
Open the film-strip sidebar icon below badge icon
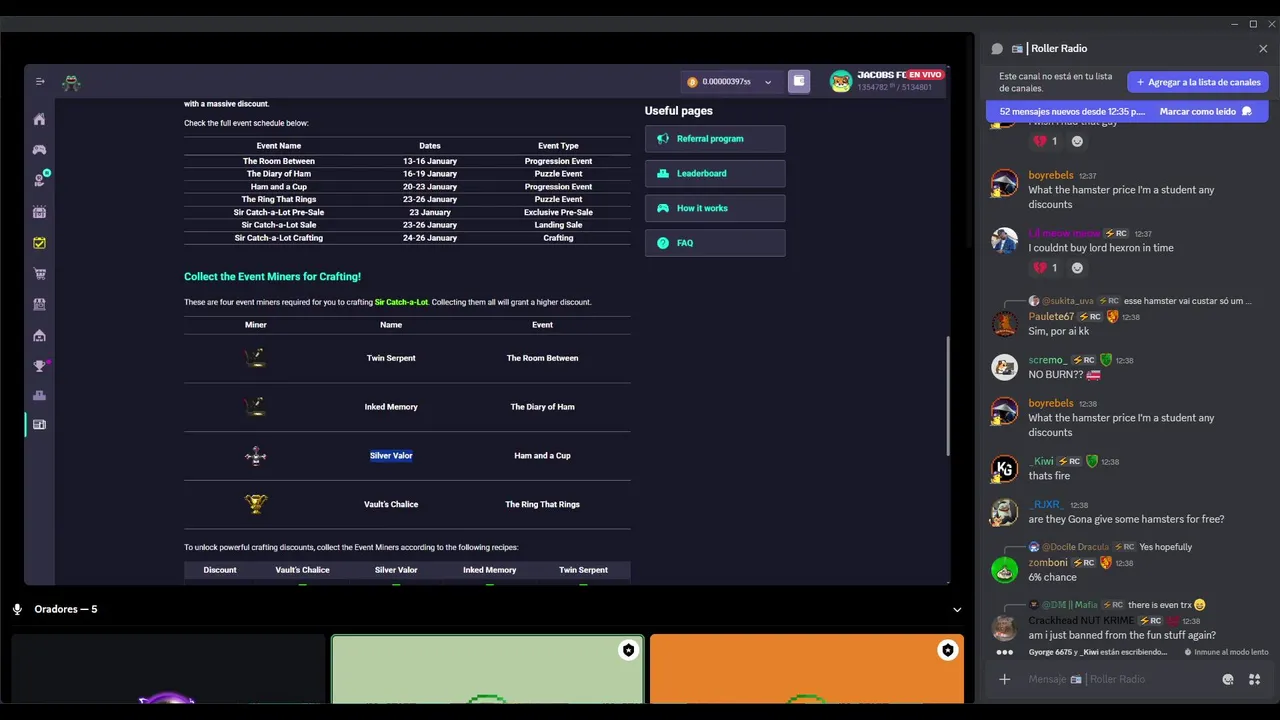[39, 212]
